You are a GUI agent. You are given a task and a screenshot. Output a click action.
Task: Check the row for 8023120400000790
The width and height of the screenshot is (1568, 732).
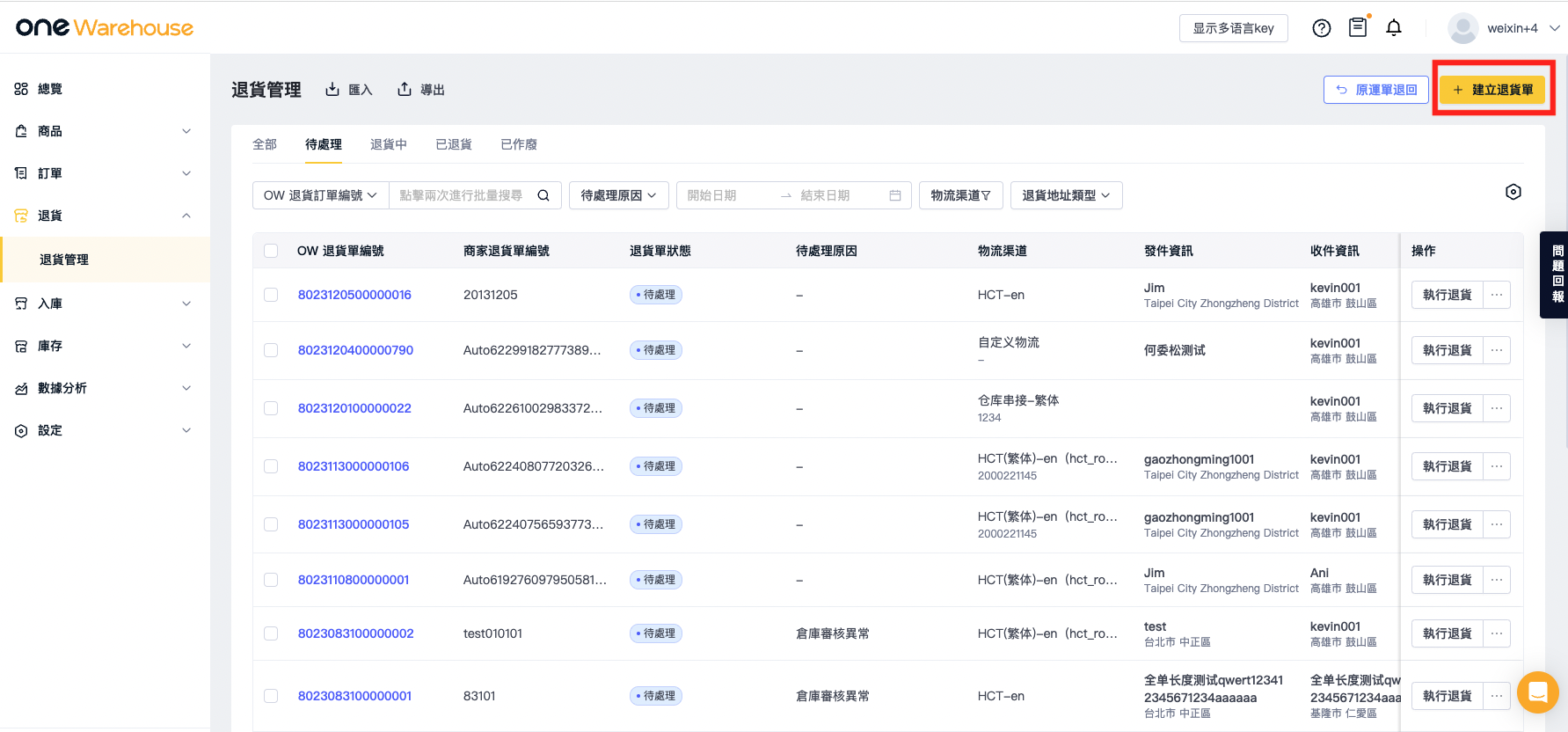pos(271,350)
